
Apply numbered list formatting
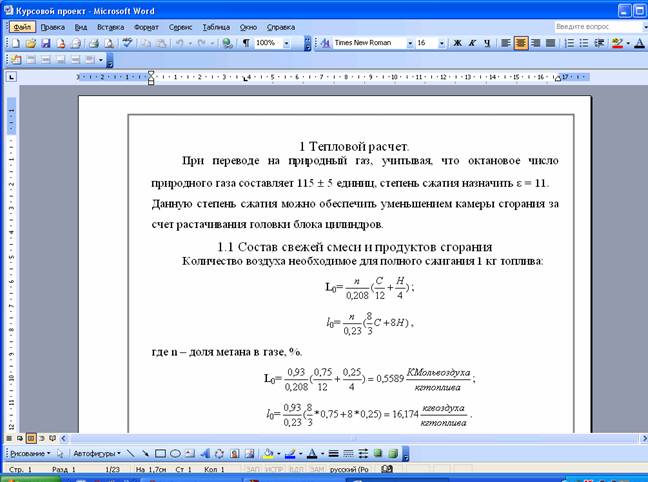tap(569, 43)
